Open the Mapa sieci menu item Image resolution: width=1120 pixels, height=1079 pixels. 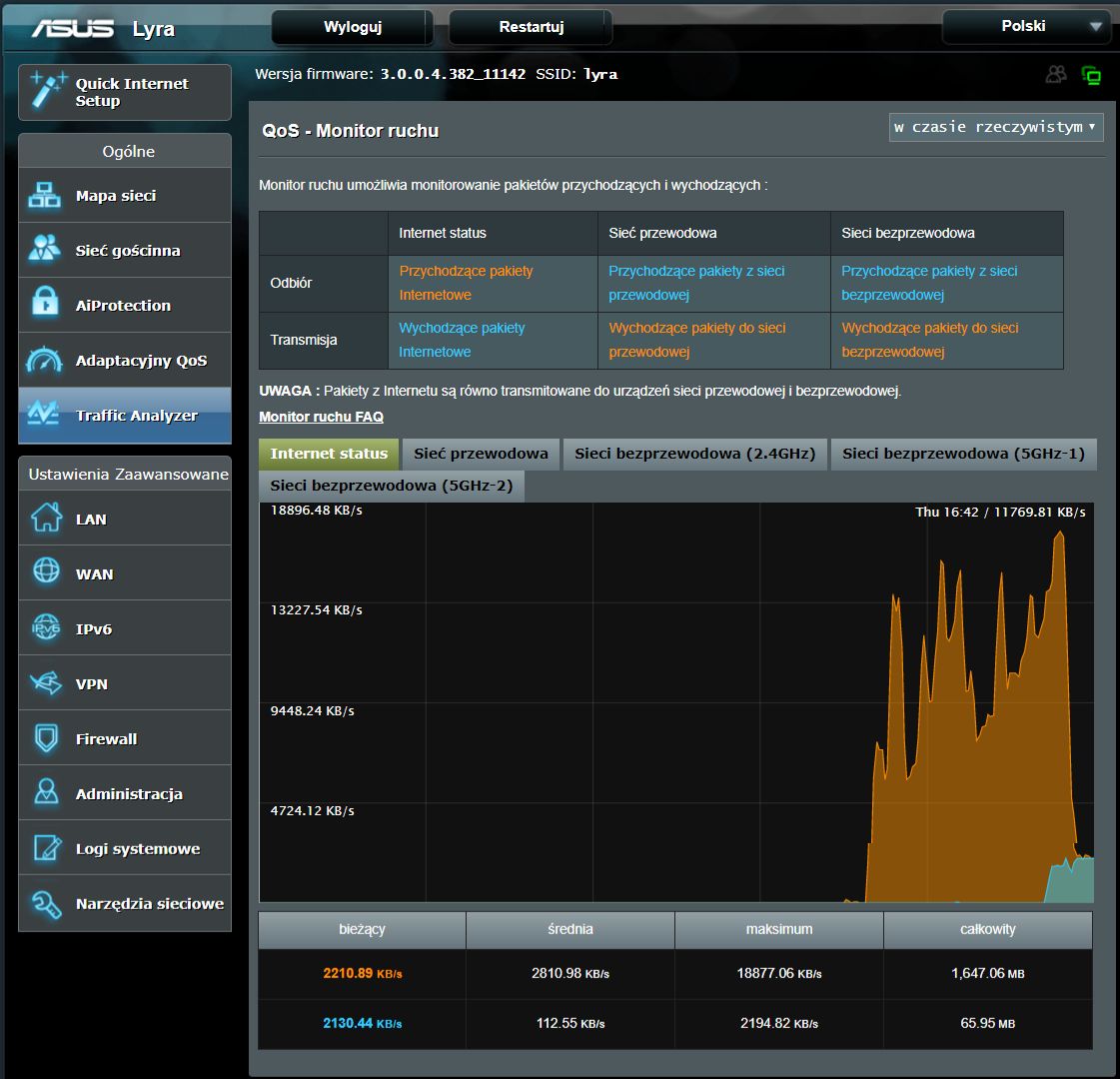125,195
